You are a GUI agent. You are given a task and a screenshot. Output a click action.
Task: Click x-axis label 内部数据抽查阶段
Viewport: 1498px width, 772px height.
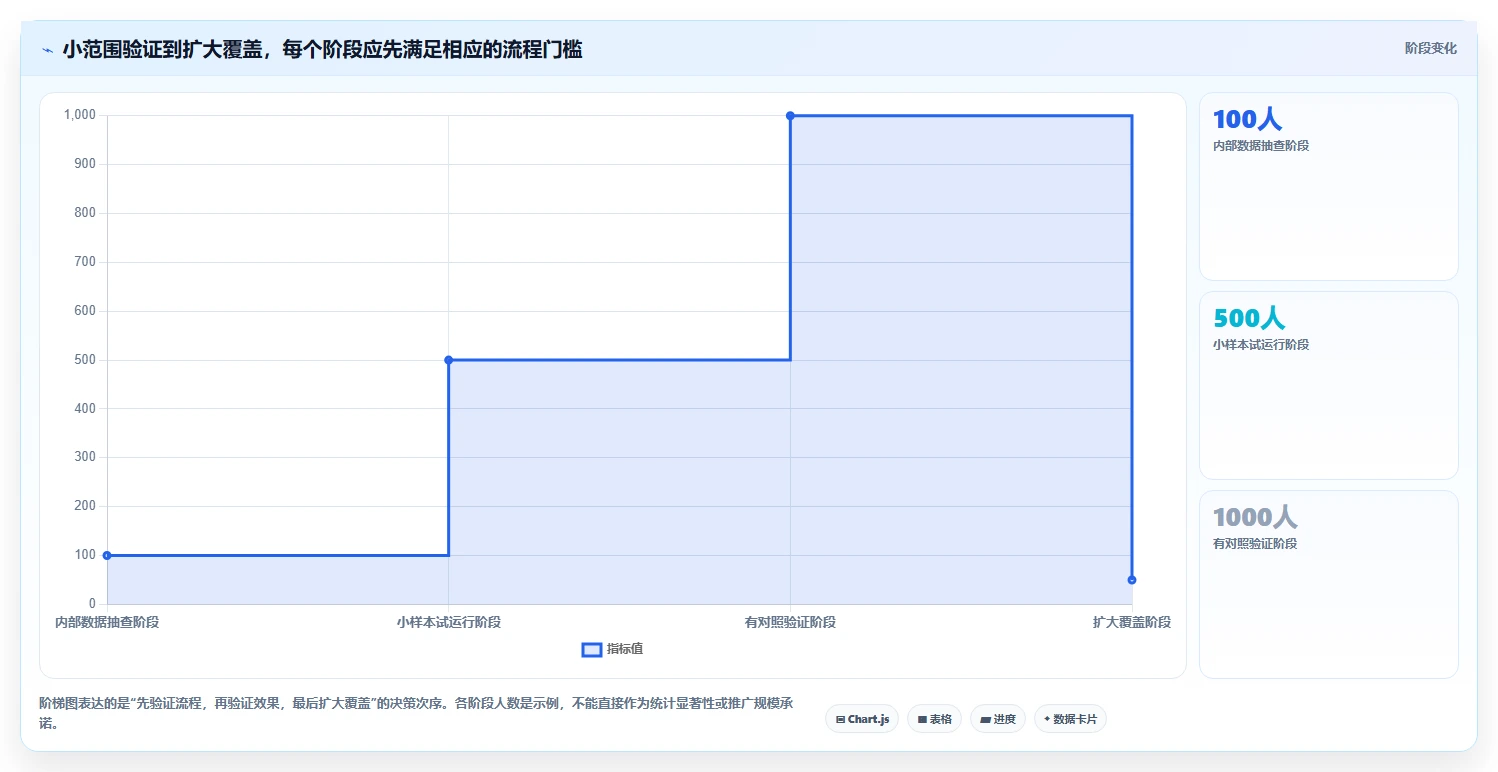[x=107, y=622]
